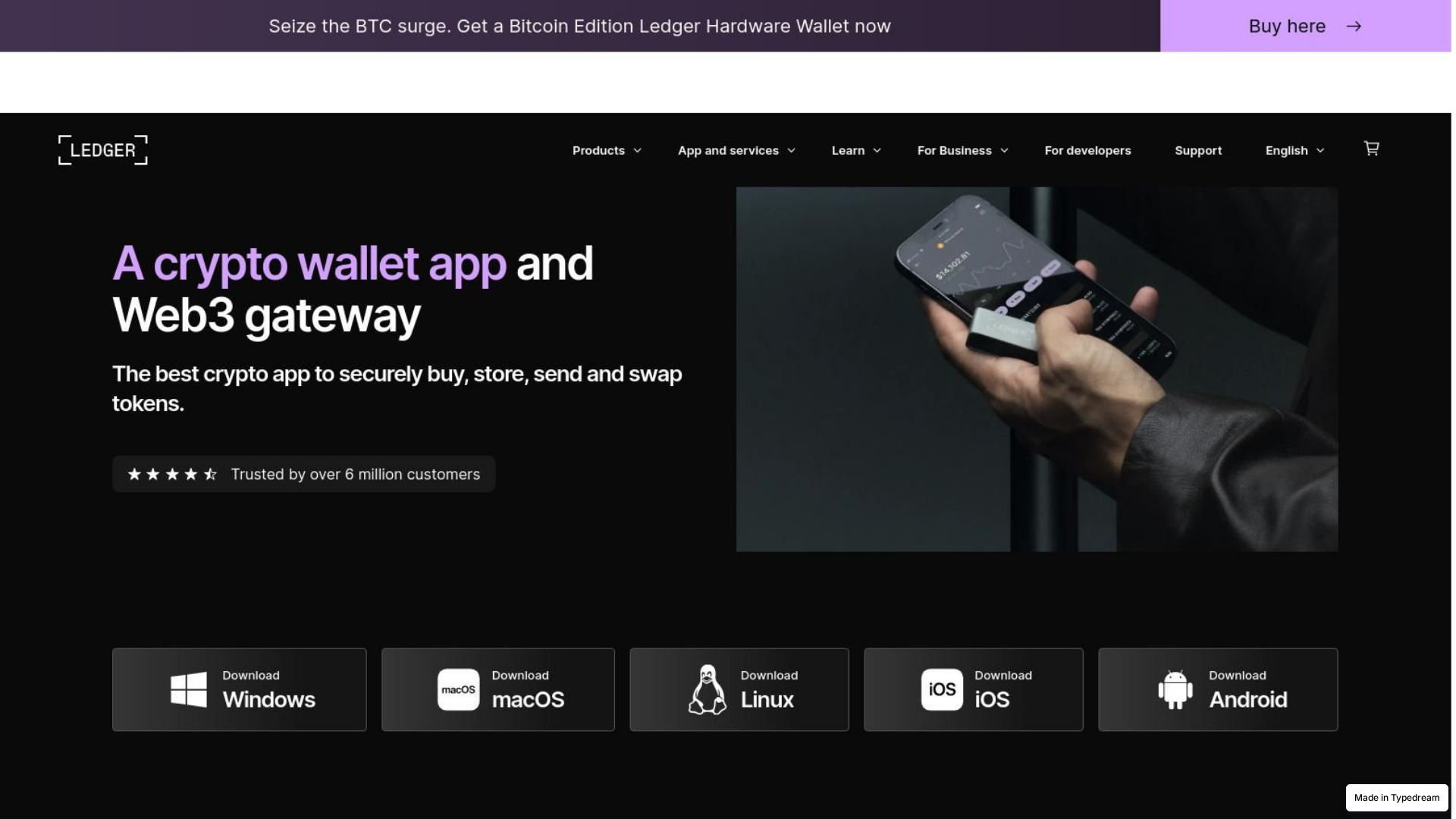The image size is (1456, 819).
Task: Click "Trusted by over 6 million customers"
Action: 356,475
